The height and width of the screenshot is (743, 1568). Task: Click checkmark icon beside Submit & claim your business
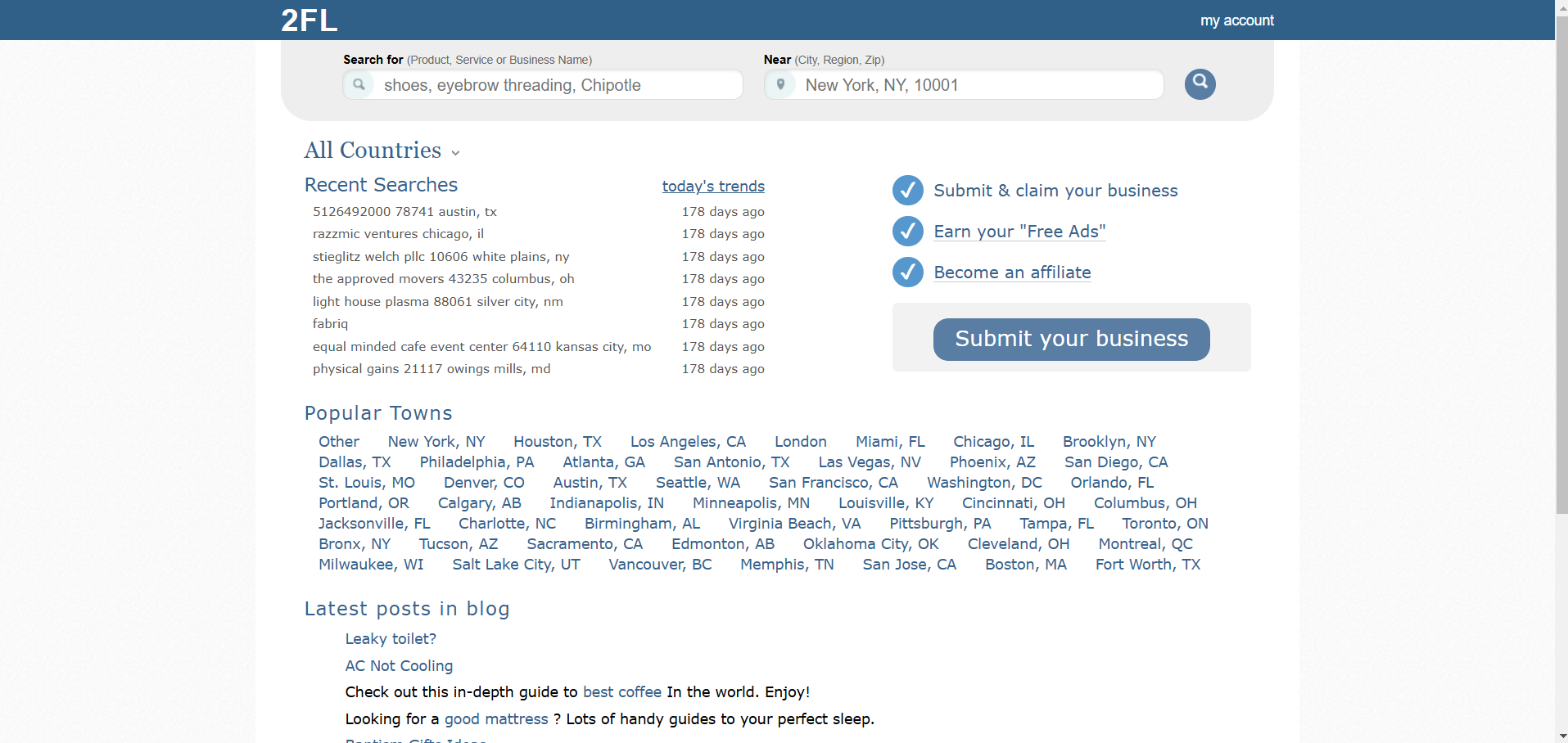[x=907, y=190]
